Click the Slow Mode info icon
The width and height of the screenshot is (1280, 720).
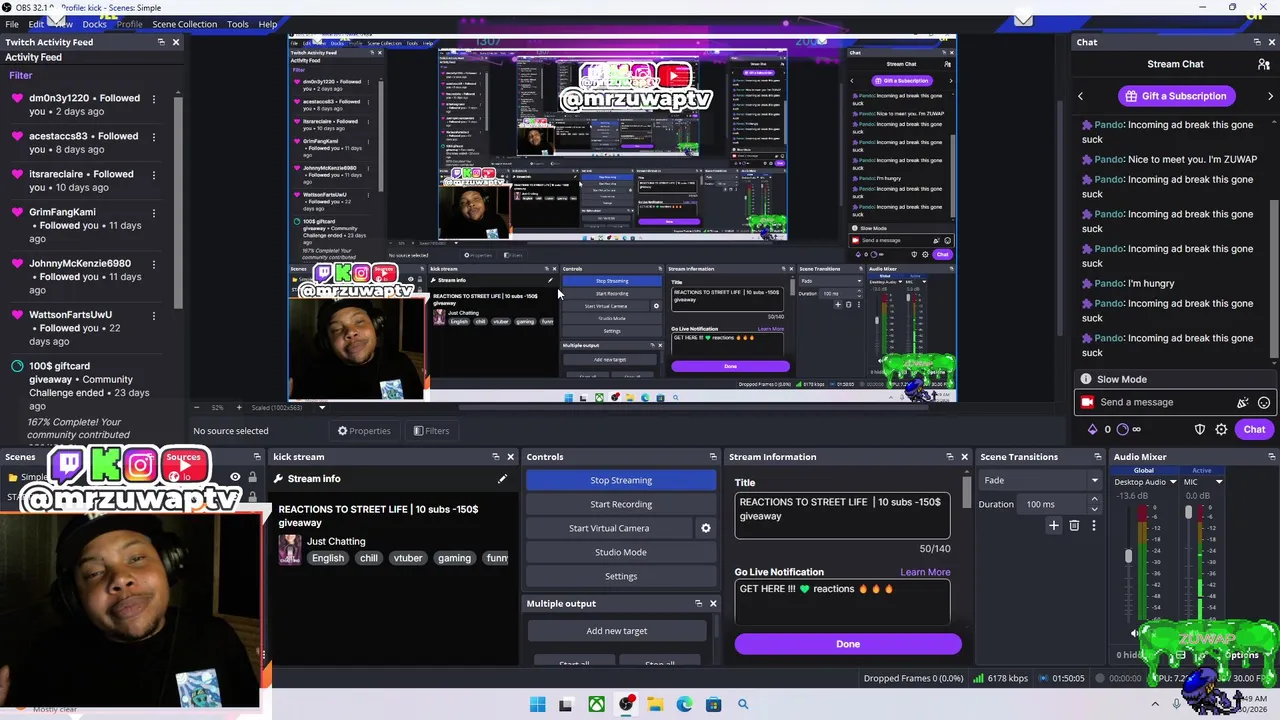(1086, 379)
